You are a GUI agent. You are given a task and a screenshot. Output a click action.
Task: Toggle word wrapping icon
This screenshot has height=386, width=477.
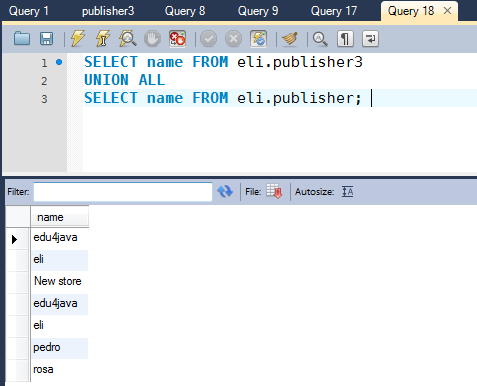coord(370,39)
